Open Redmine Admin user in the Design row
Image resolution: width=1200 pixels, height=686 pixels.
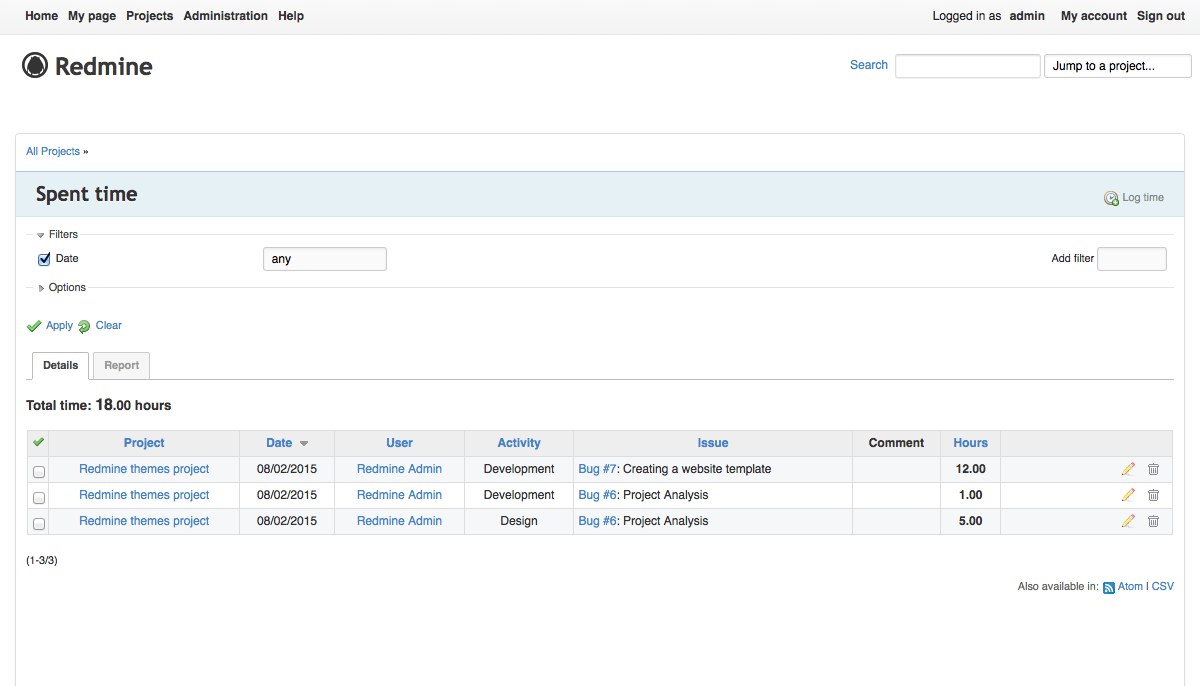(399, 521)
